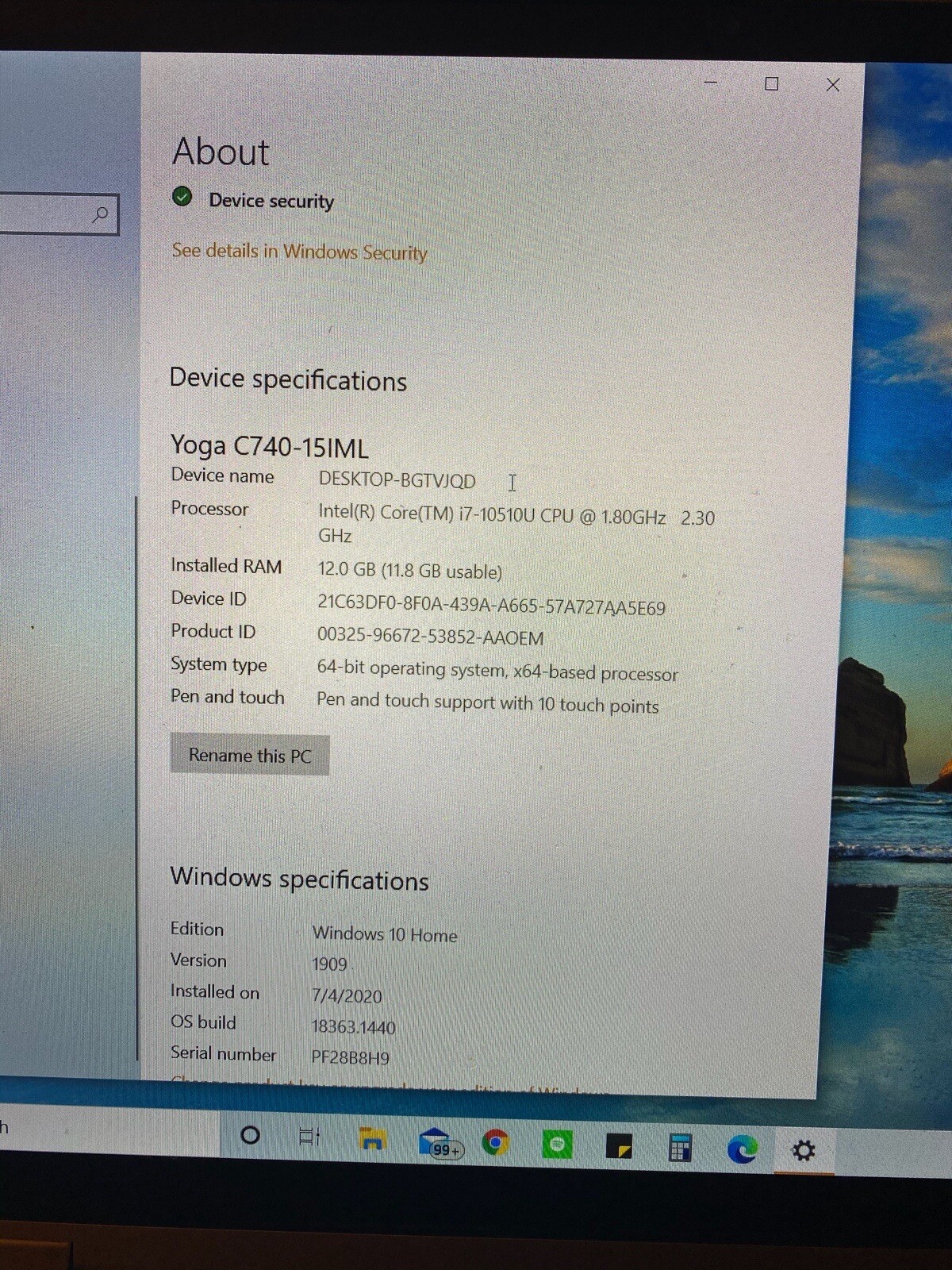Select Product ID 00325-96672-53852-AAOEM
The width and height of the screenshot is (952, 1270).
[x=430, y=637]
